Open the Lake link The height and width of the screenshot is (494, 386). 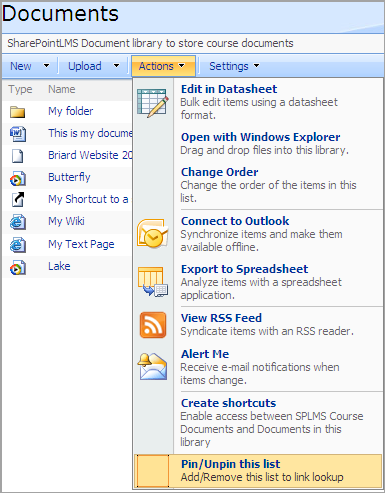click(x=59, y=266)
